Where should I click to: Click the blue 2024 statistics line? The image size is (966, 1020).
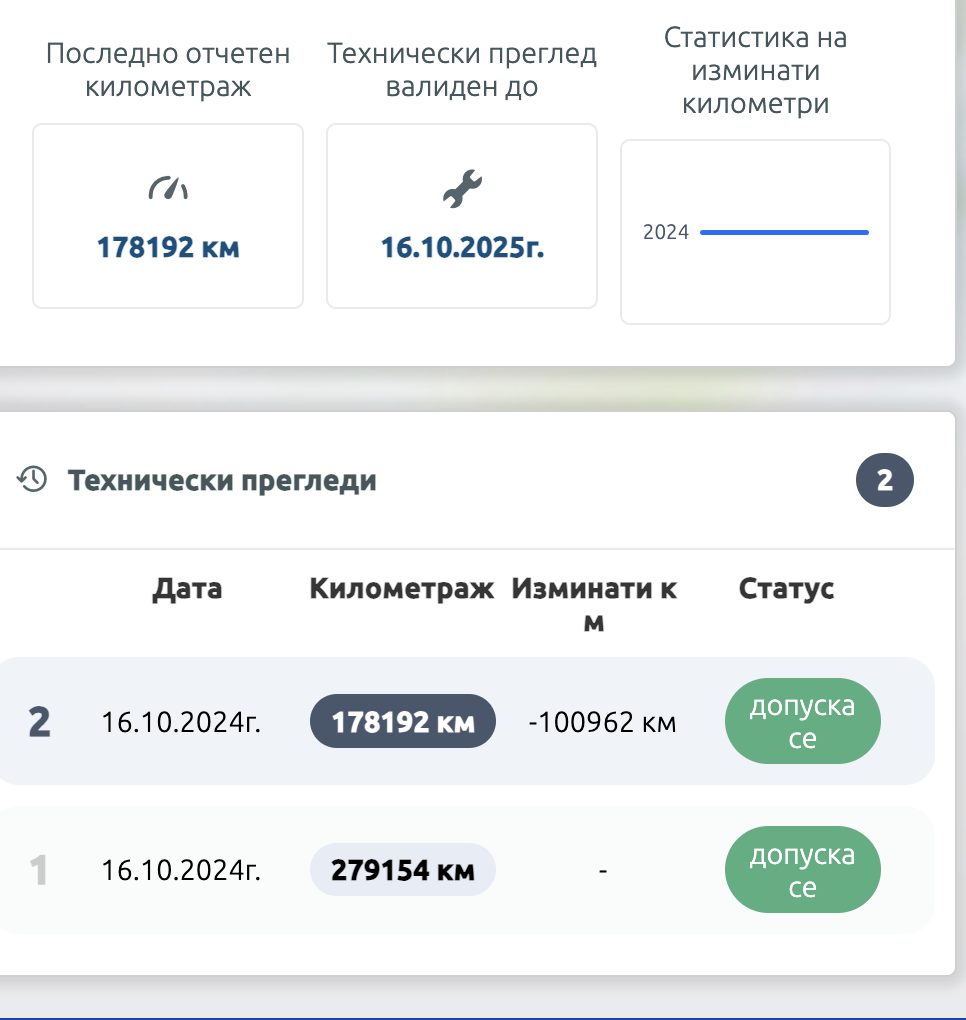point(785,232)
